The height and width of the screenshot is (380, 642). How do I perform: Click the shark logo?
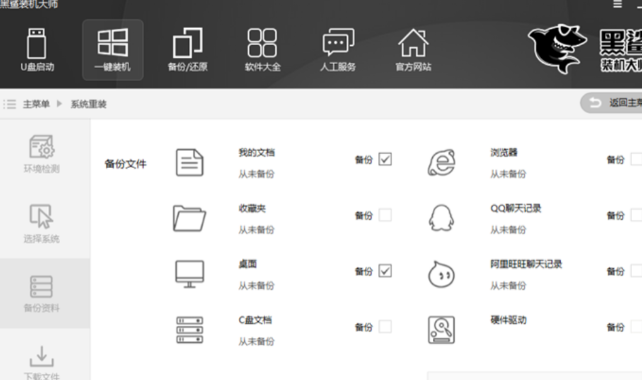pyautogui.click(x=558, y=48)
